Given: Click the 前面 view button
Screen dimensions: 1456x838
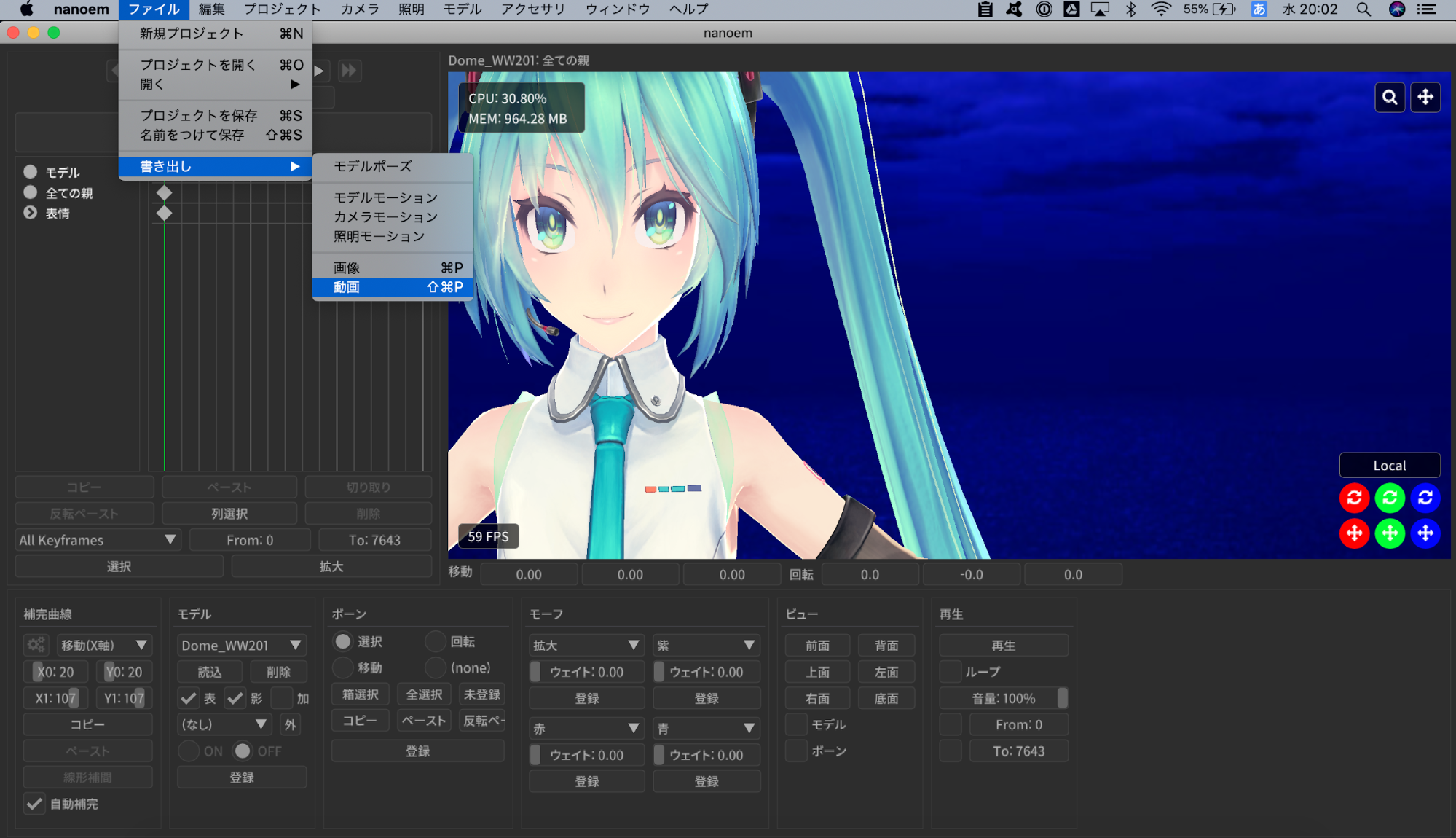Looking at the screenshot, I should pos(817,646).
